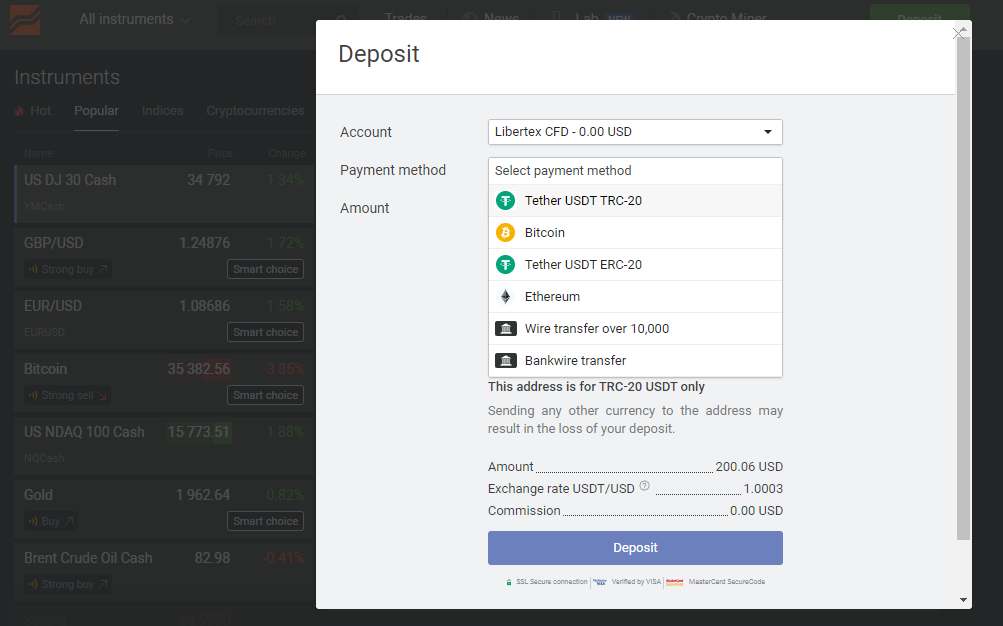The width and height of the screenshot is (1003, 626).
Task: Click Strong buy signal under GBP/USD
Action: coord(68,269)
